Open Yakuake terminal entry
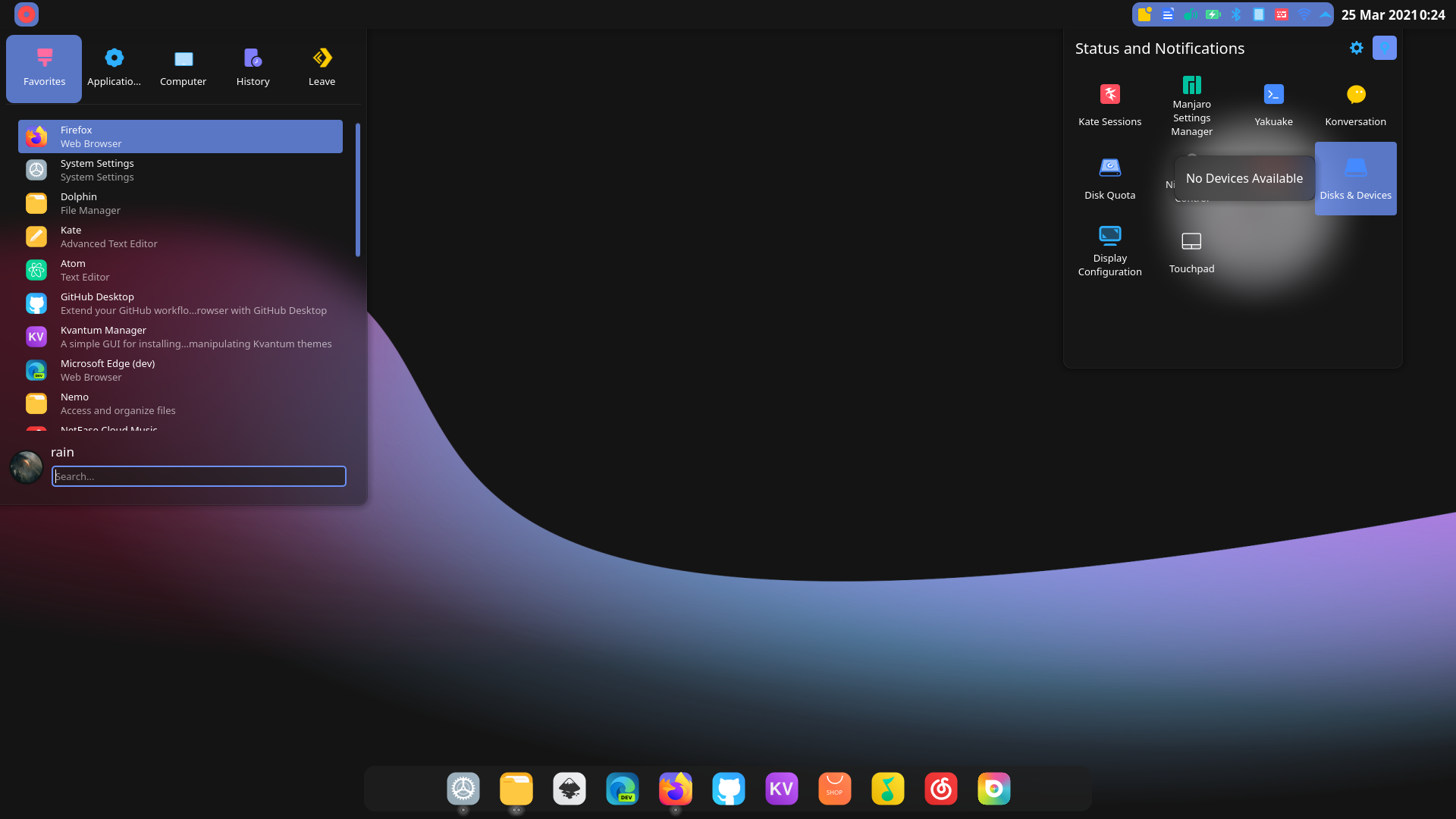The image size is (1456, 819). coord(1274,105)
